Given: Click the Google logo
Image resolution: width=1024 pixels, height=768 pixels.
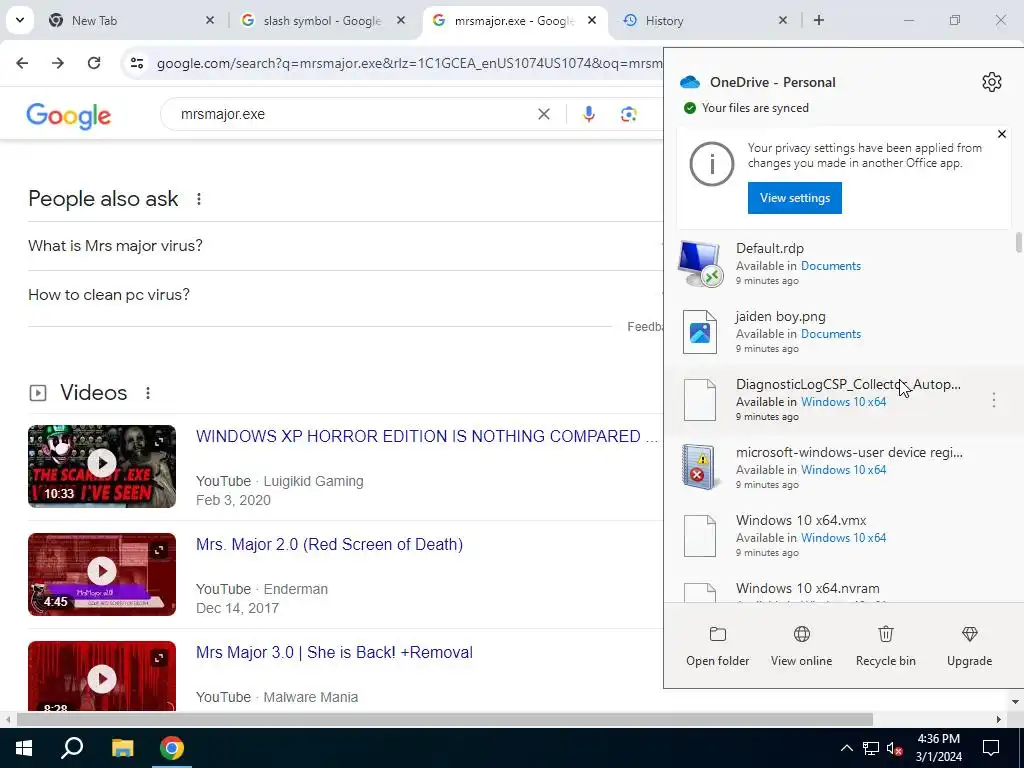Looking at the screenshot, I should pyautogui.click(x=69, y=116).
